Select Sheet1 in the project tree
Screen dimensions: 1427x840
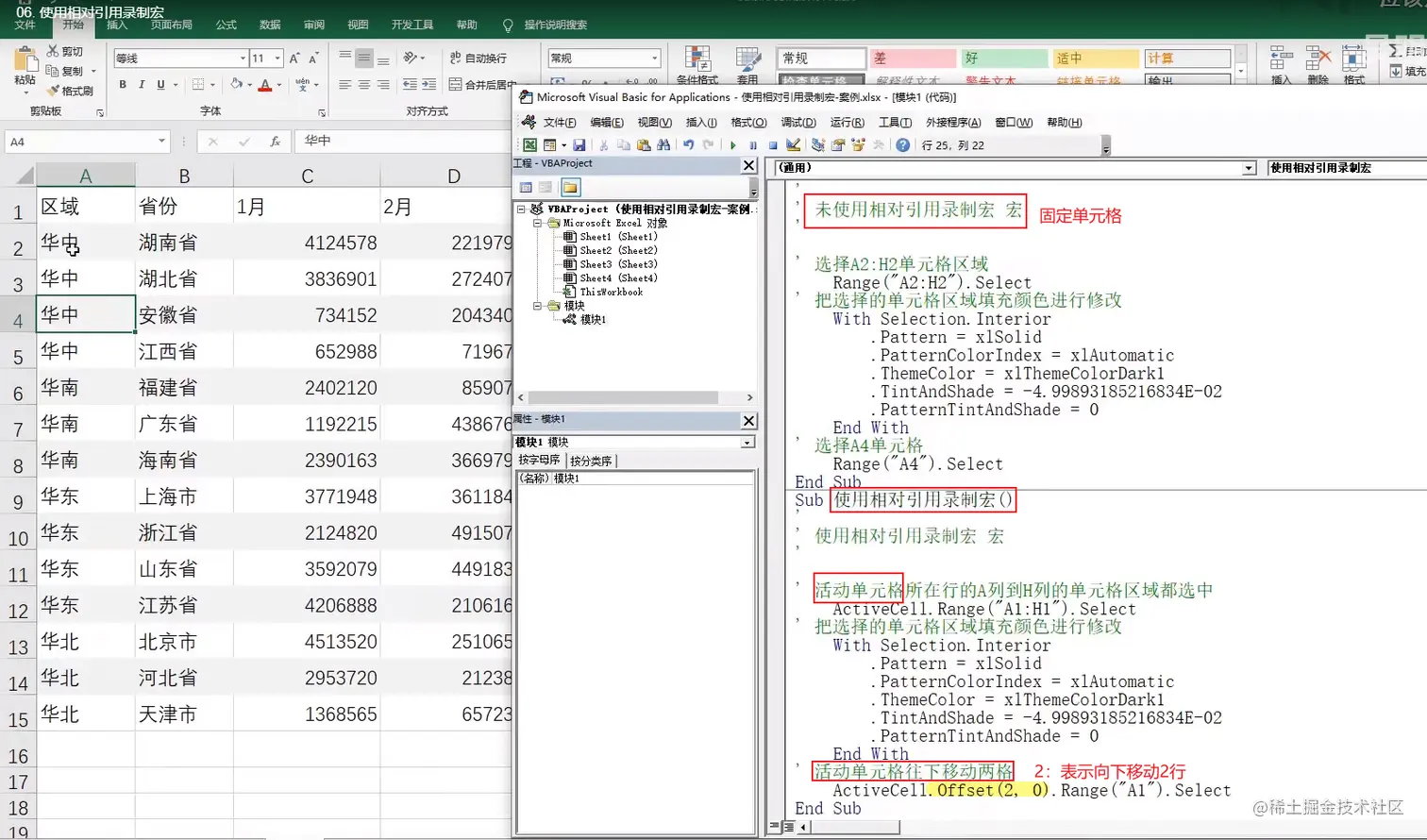[610, 237]
